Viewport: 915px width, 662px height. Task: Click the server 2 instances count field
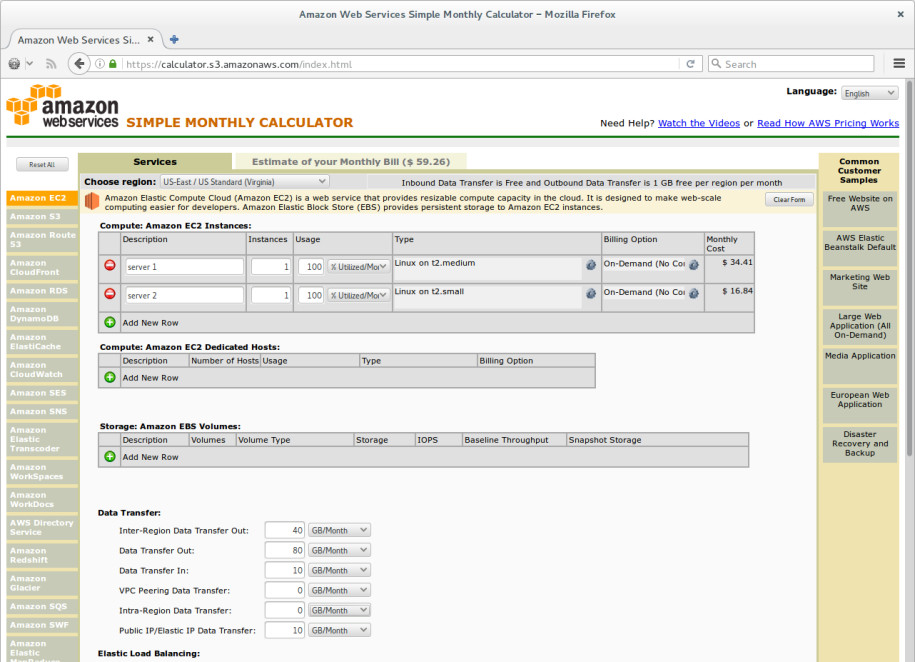(x=271, y=295)
